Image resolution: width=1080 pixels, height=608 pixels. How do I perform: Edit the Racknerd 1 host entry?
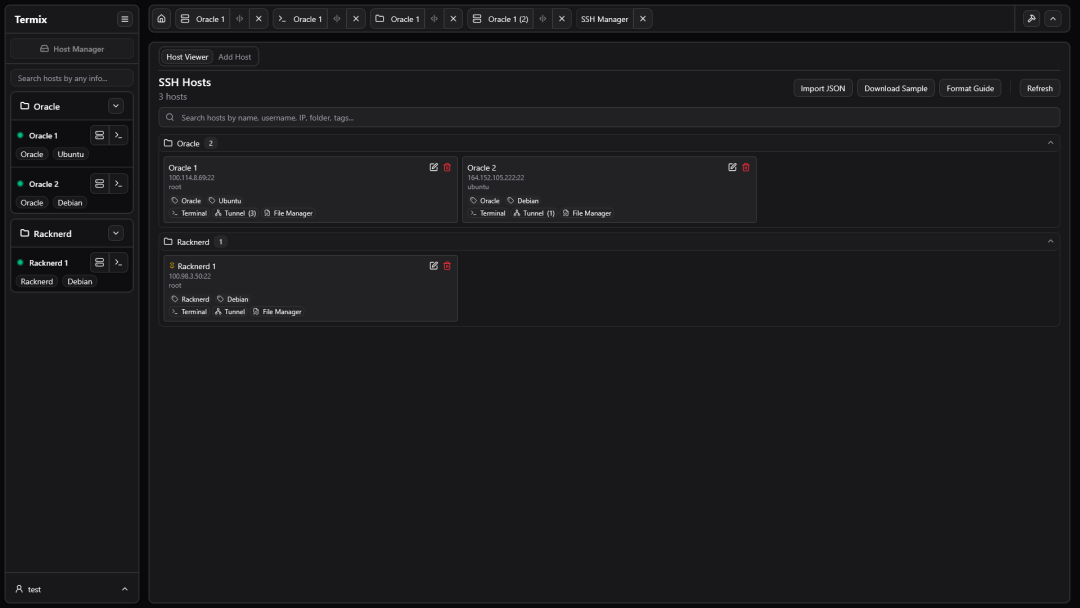pyautogui.click(x=434, y=266)
